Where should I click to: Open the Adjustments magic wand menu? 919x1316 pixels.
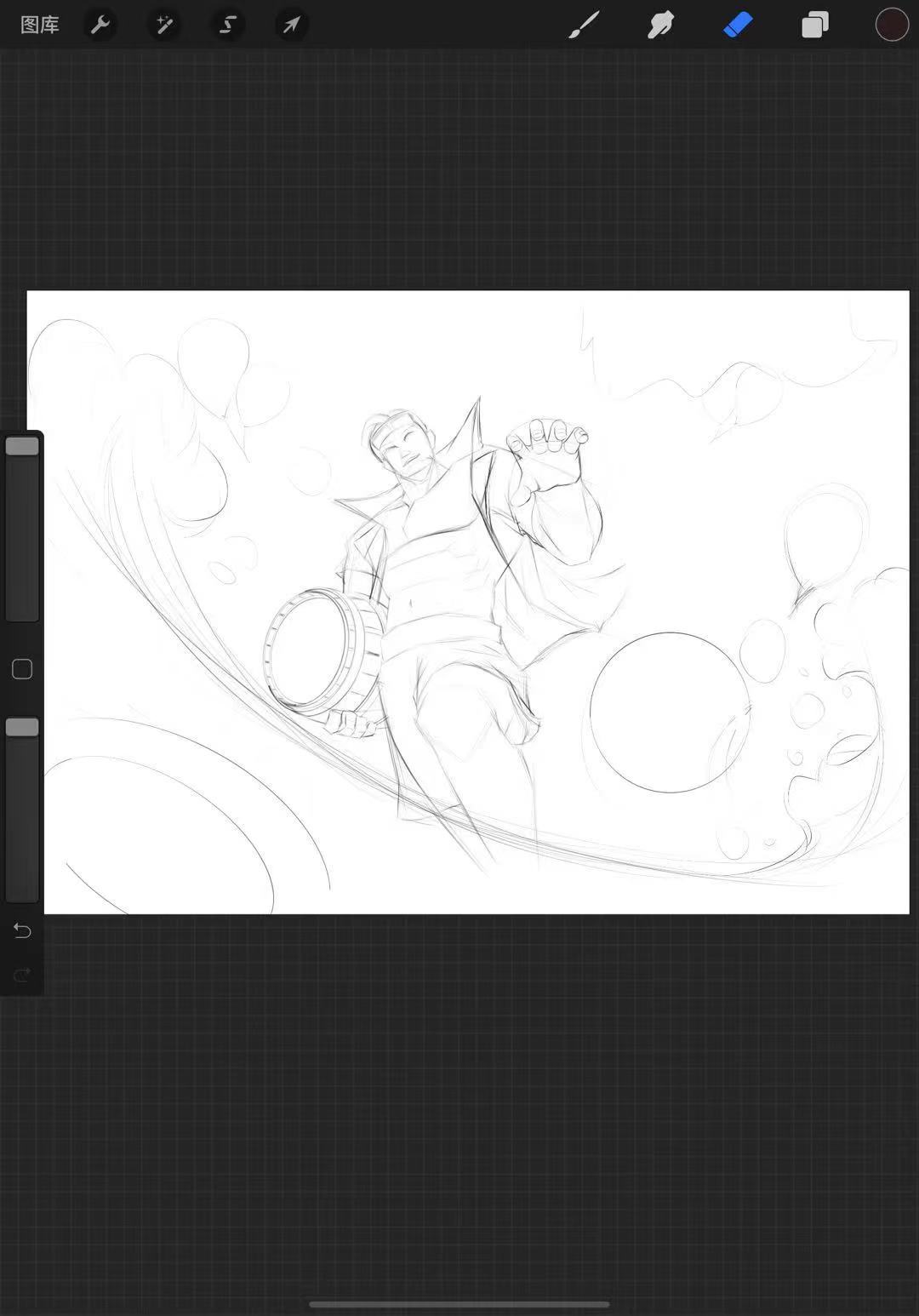[163, 25]
